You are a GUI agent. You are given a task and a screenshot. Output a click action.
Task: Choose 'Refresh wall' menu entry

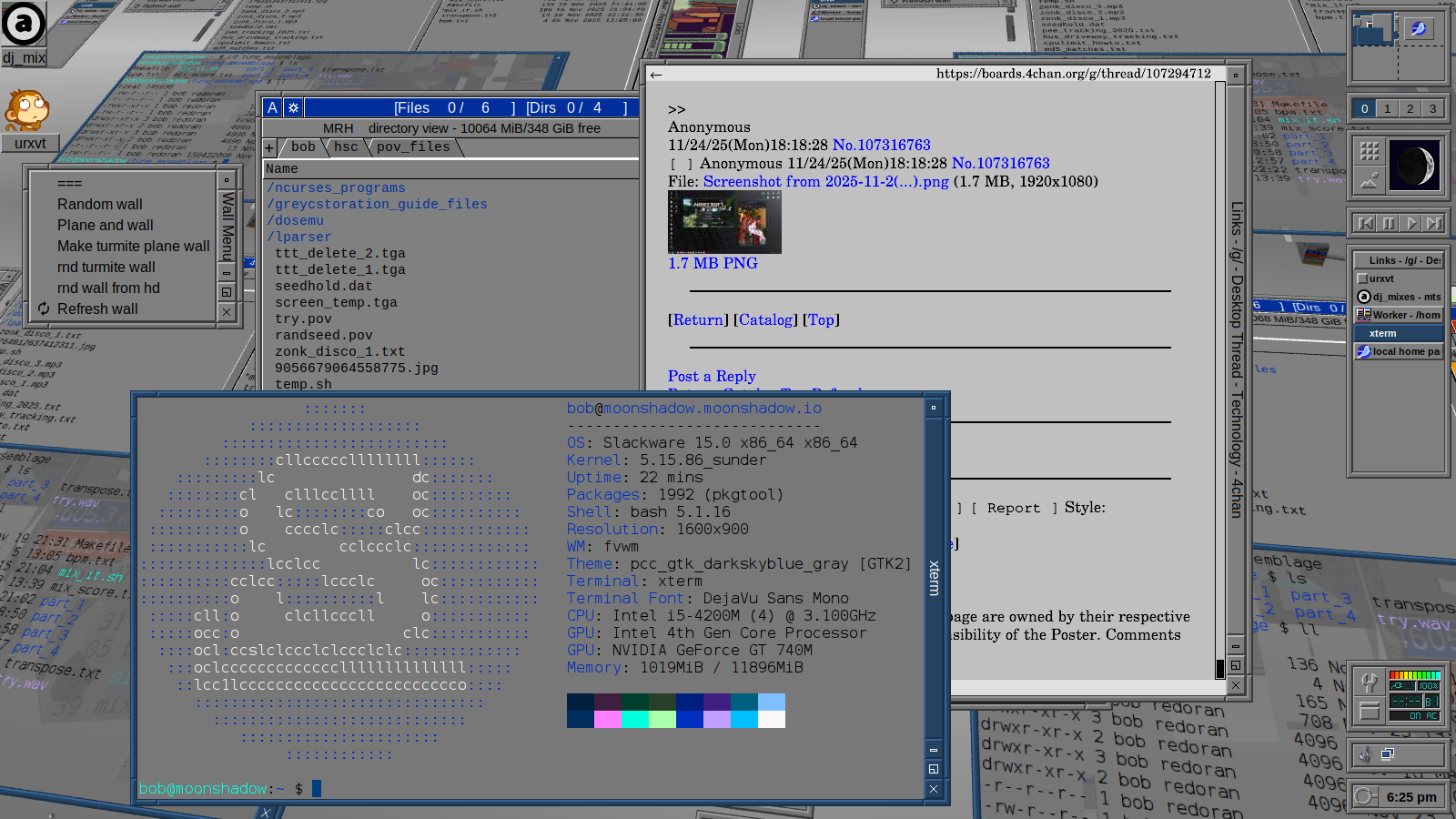97,309
